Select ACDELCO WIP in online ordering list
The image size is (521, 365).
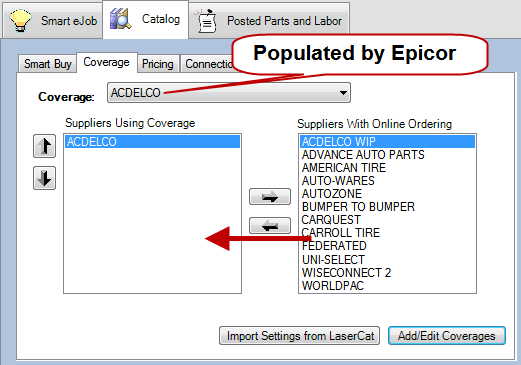(x=388, y=142)
